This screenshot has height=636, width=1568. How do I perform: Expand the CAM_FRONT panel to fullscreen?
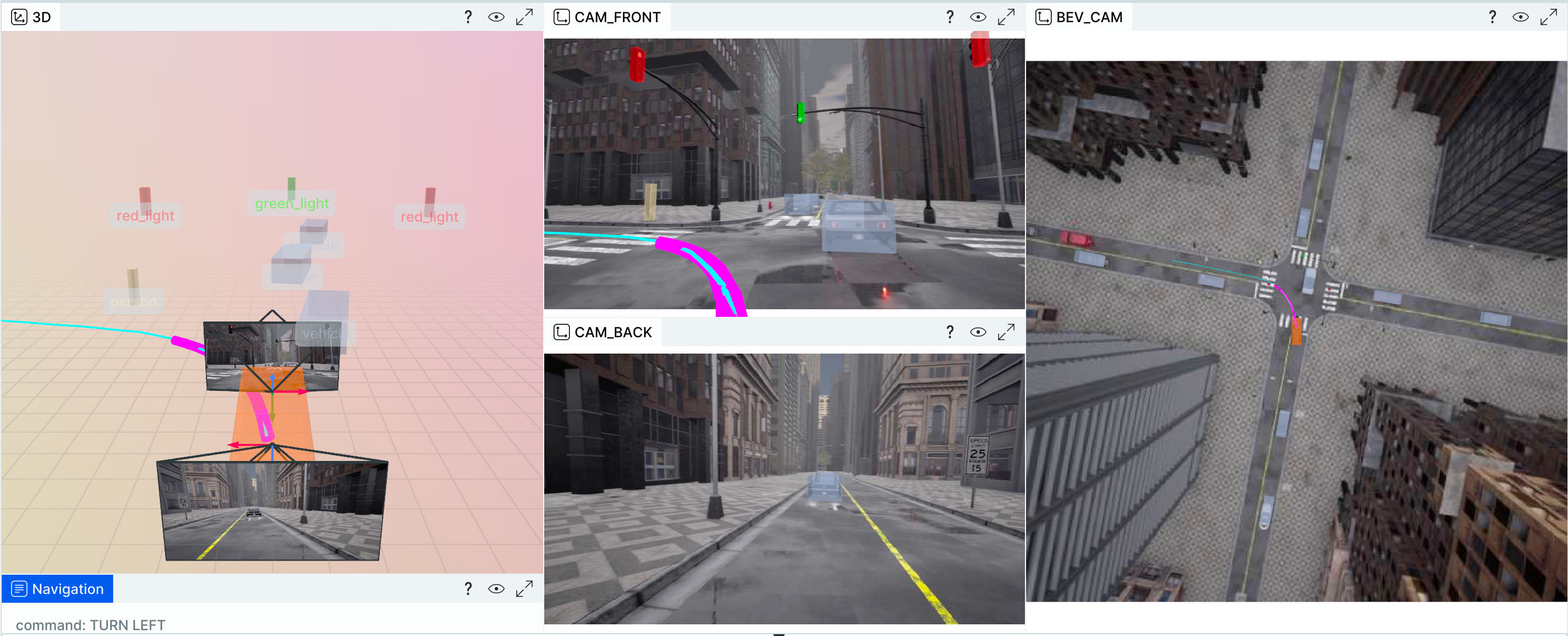click(1006, 17)
